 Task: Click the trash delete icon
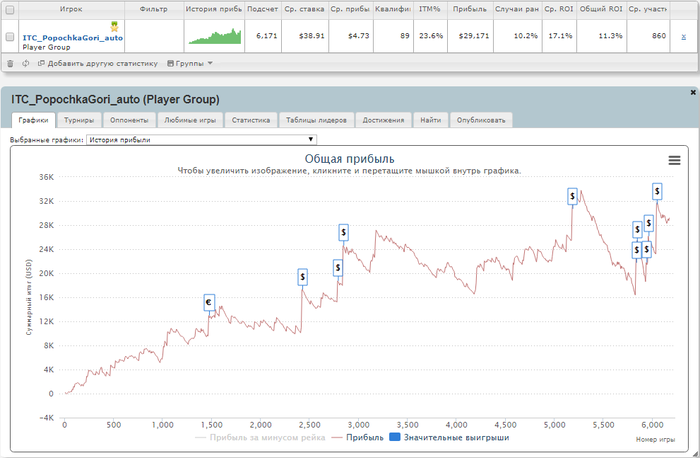(x=10, y=63)
